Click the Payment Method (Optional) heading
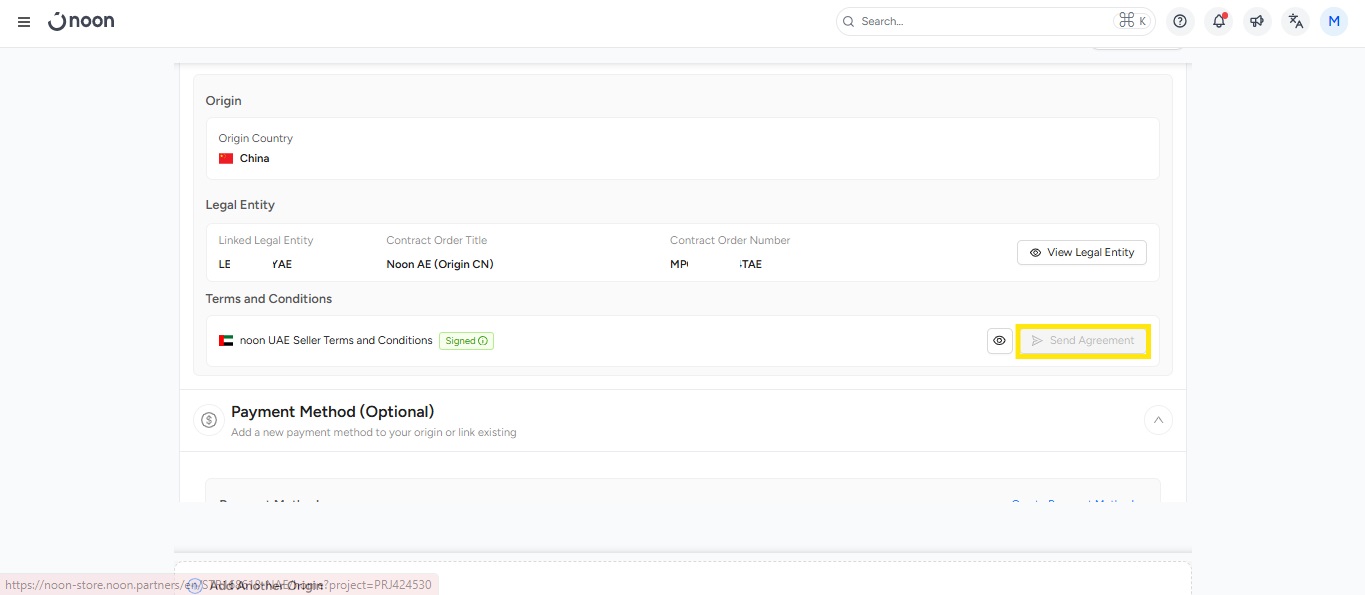Screen dimensions: 1365x595 [332, 412]
